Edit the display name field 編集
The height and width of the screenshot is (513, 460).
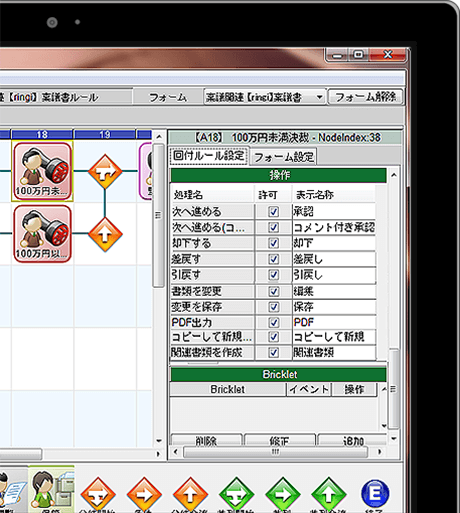tap(334, 291)
